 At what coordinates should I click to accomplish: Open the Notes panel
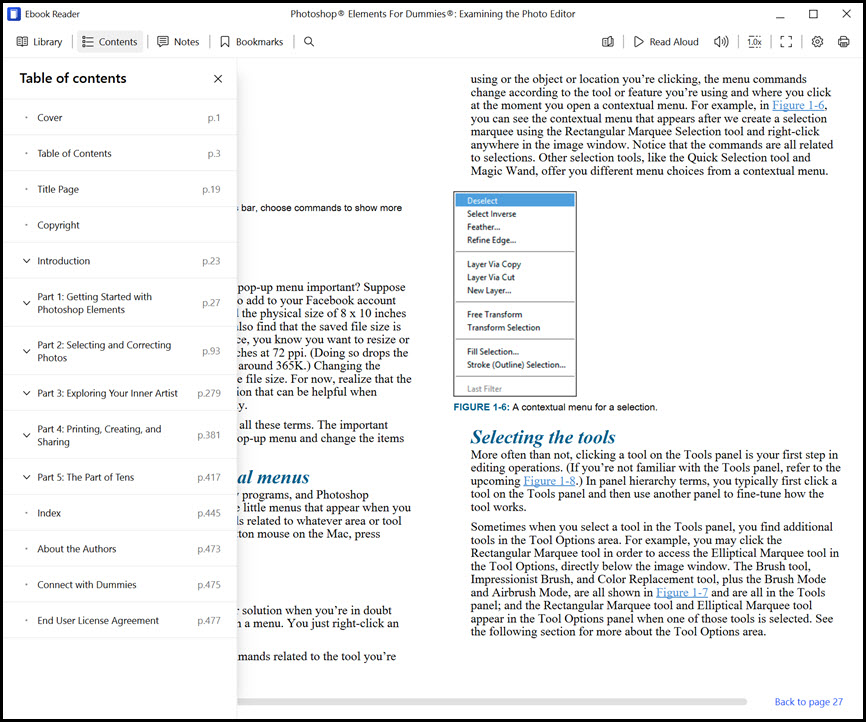(x=178, y=41)
